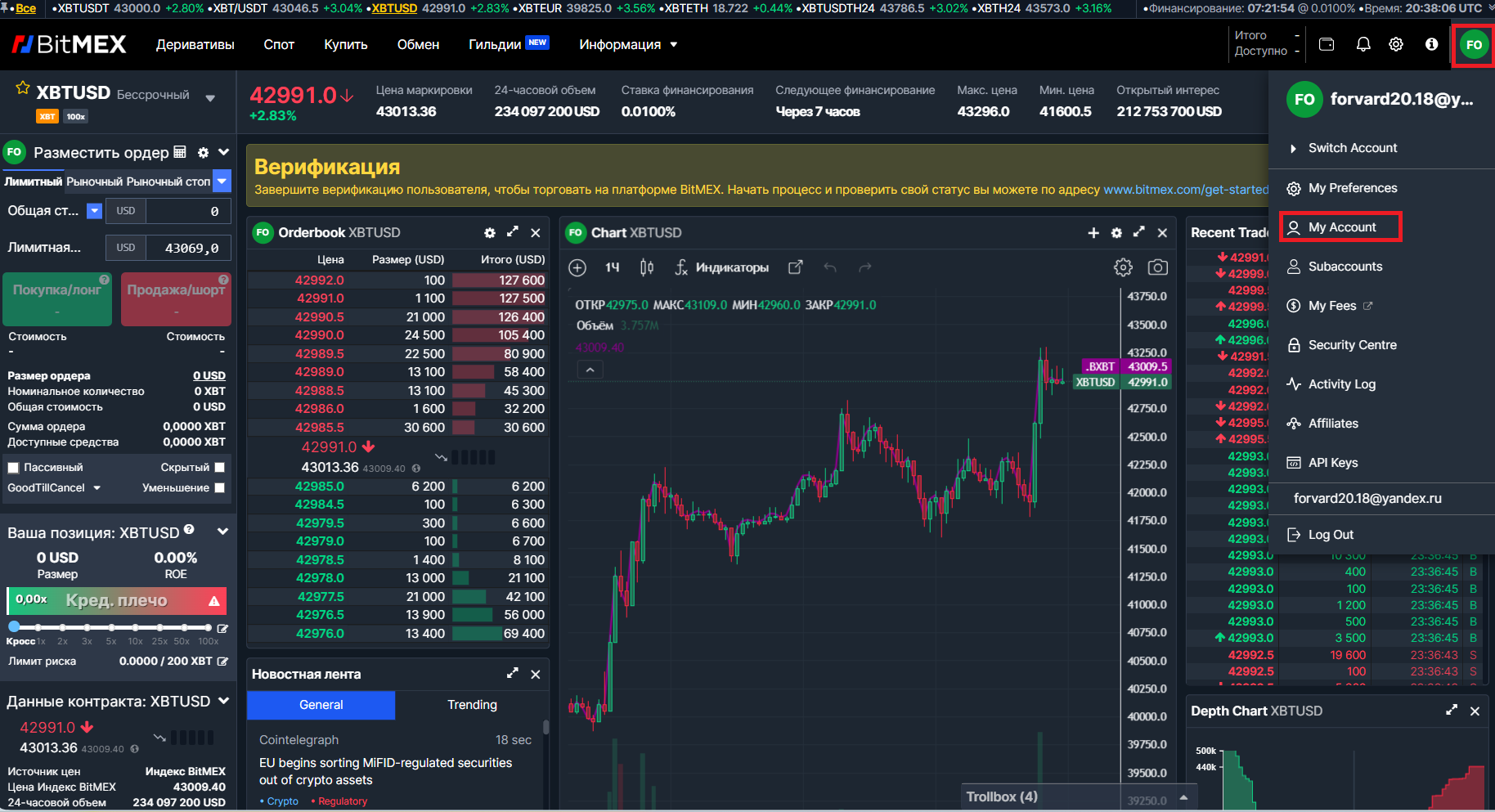Collapse chart legend with up chevron
This screenshot has width=1495, height=812.
click(x=590, y=370)
